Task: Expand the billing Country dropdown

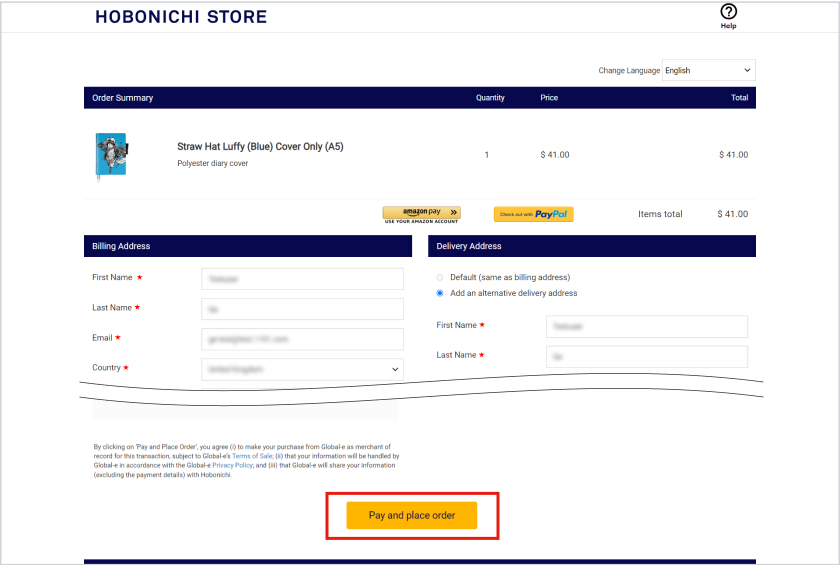Action: (302, 369)
